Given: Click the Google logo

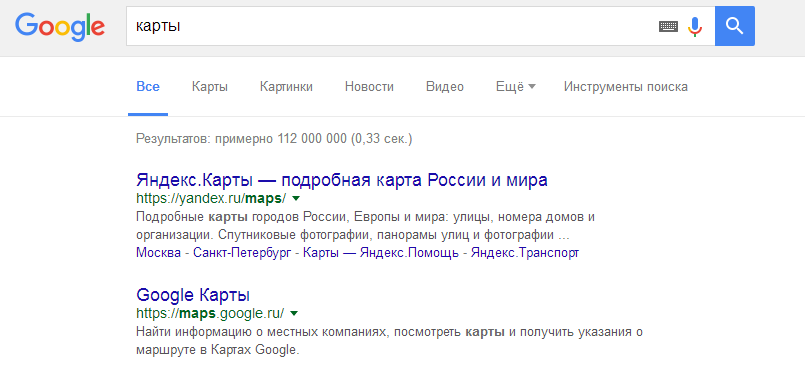Looking at the screenshot, I should pyautogui.click(x=60, y=27).
